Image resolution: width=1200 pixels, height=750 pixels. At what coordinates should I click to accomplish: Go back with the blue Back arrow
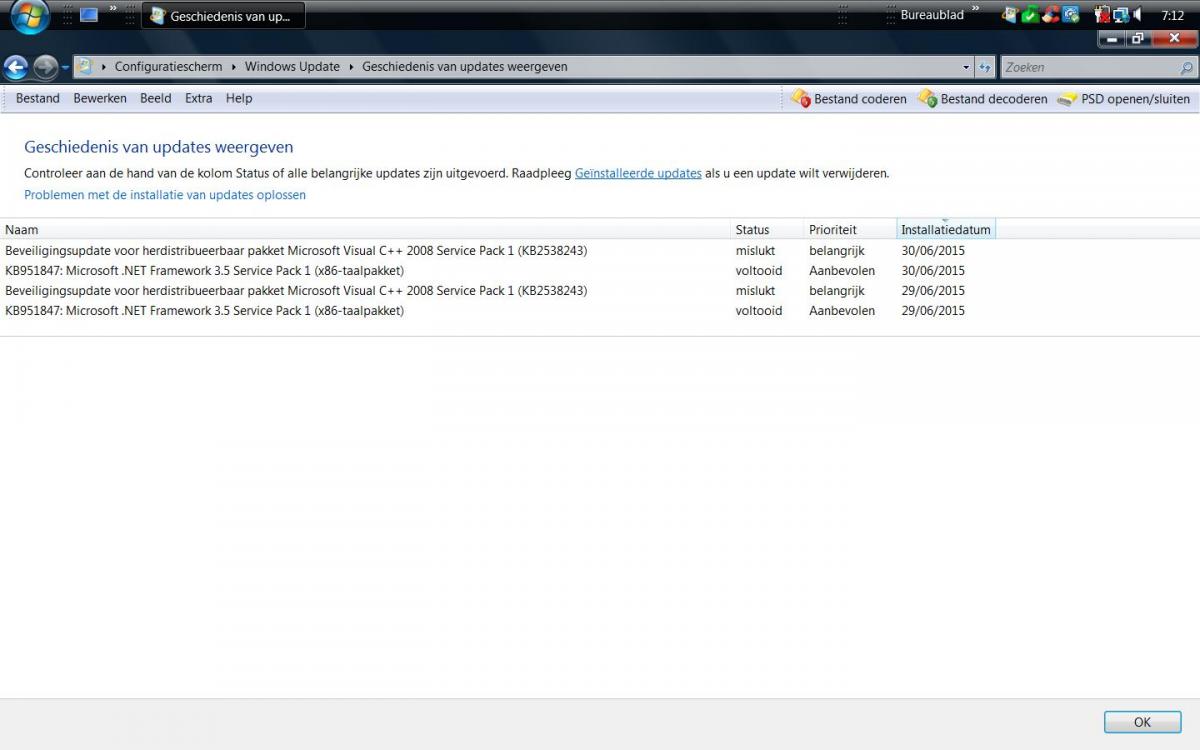pyautogui.click(x=15, y=67)
